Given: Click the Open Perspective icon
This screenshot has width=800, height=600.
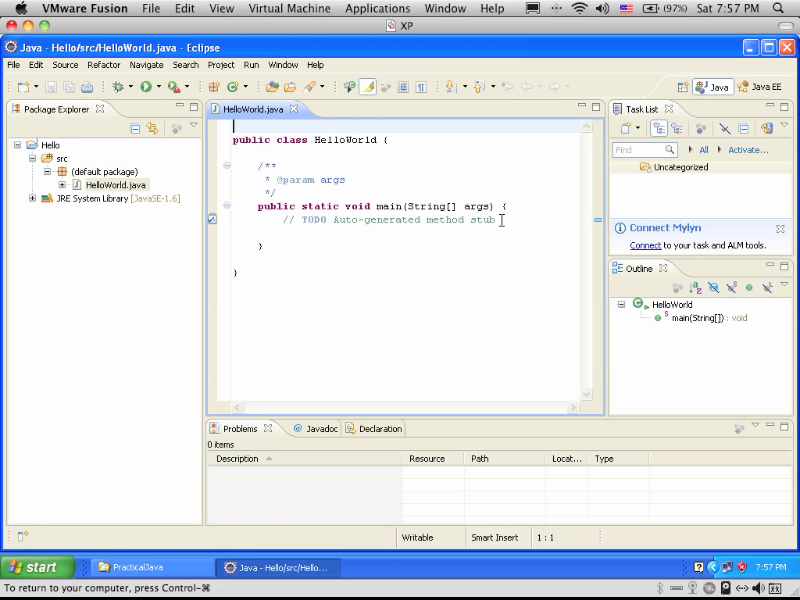Looking at the screenshot, I should [683, 87].
